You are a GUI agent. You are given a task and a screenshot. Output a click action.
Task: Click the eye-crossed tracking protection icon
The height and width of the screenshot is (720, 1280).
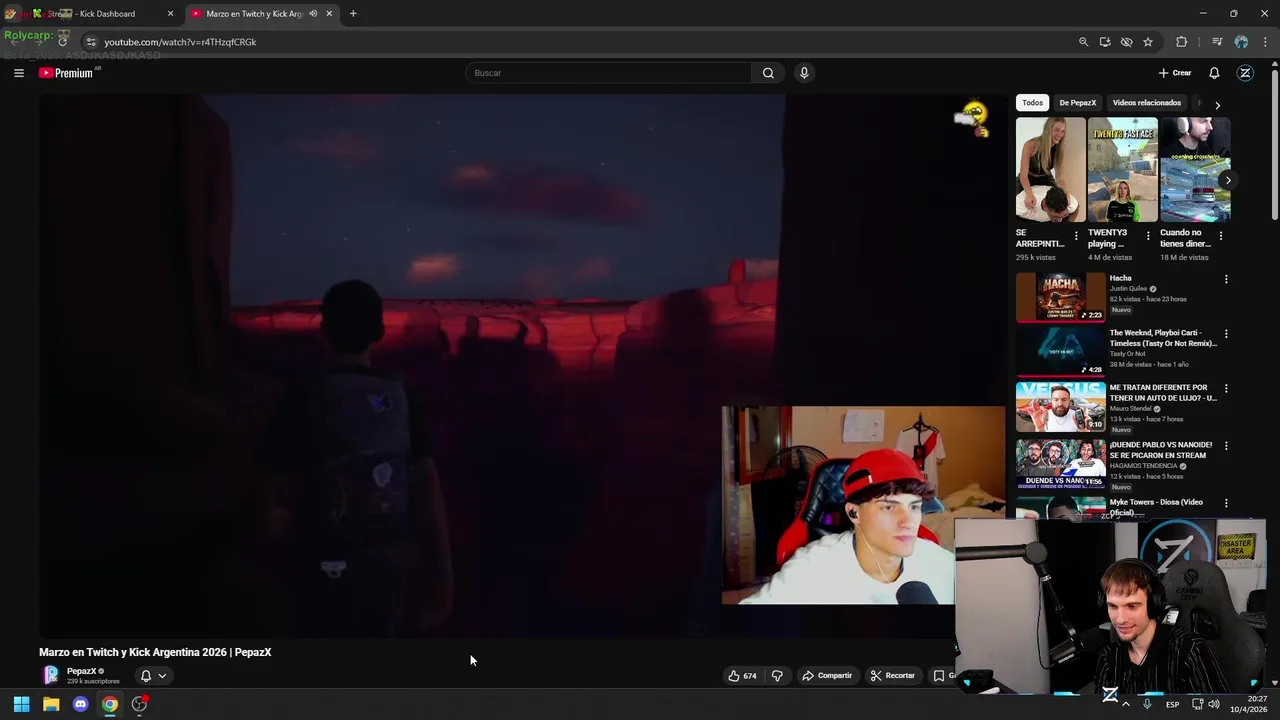tap(1126, 42)
